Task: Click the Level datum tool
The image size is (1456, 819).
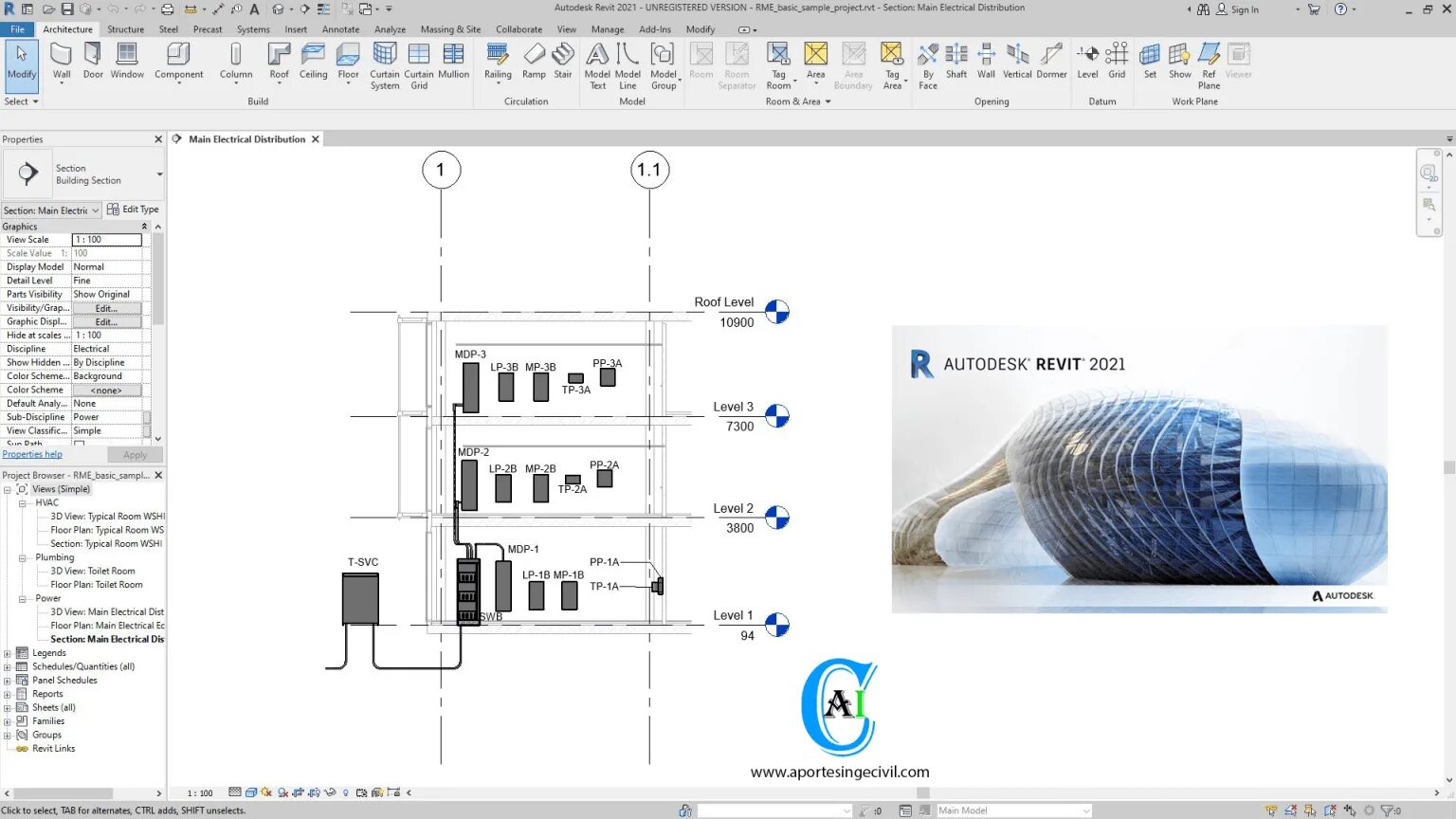Action: 1088,62
